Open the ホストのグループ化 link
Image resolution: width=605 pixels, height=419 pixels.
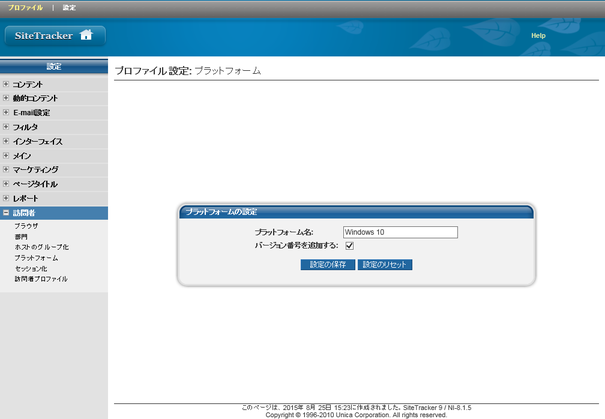pos(42,247)
